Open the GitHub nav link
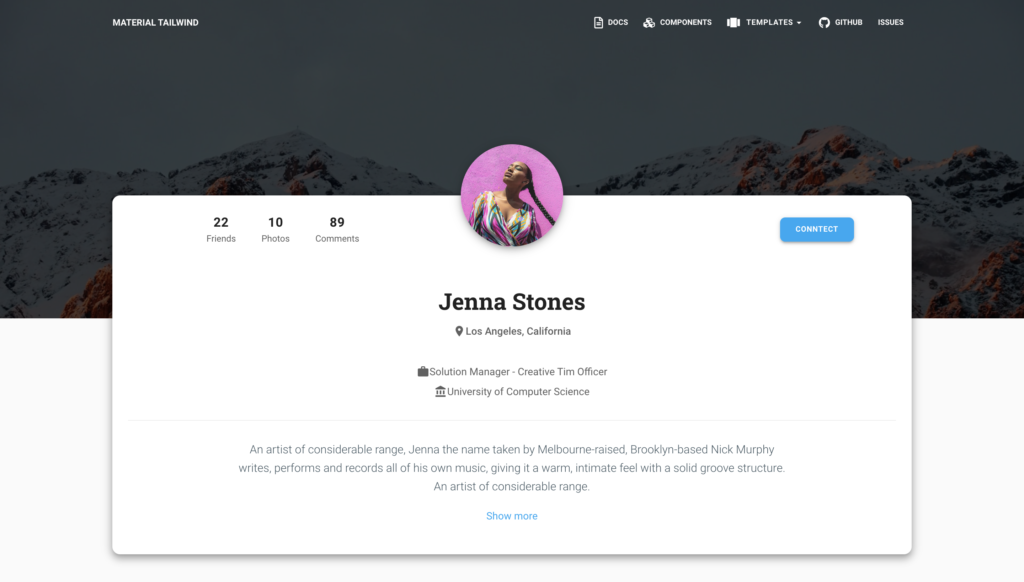This screenshot has height=582, width=1024. click(x=840, y=22)
